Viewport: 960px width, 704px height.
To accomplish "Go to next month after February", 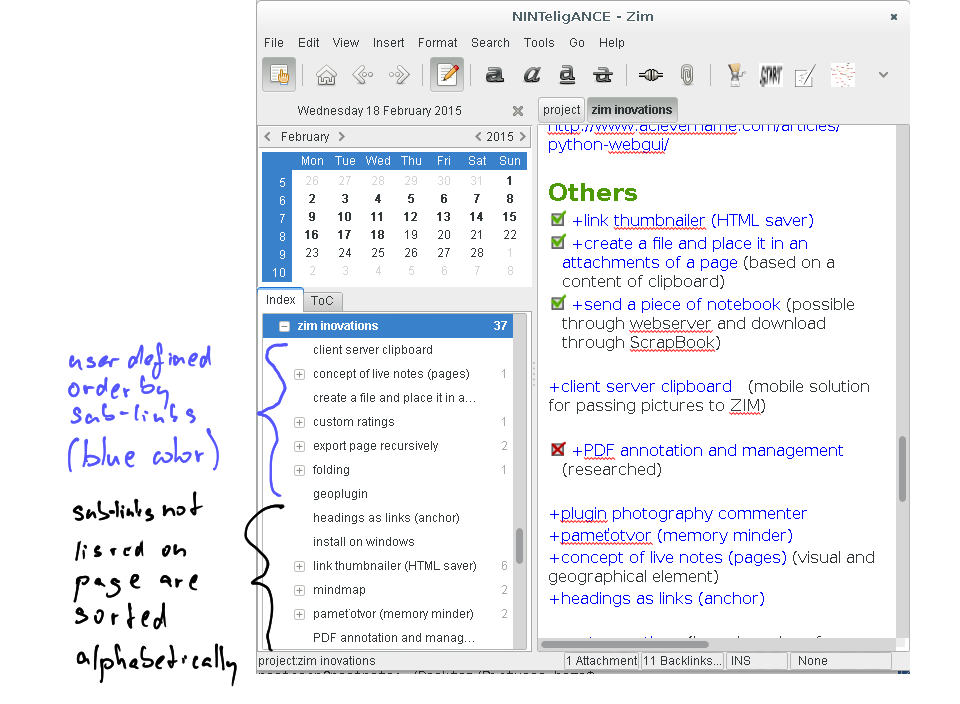I will point(342,137).
